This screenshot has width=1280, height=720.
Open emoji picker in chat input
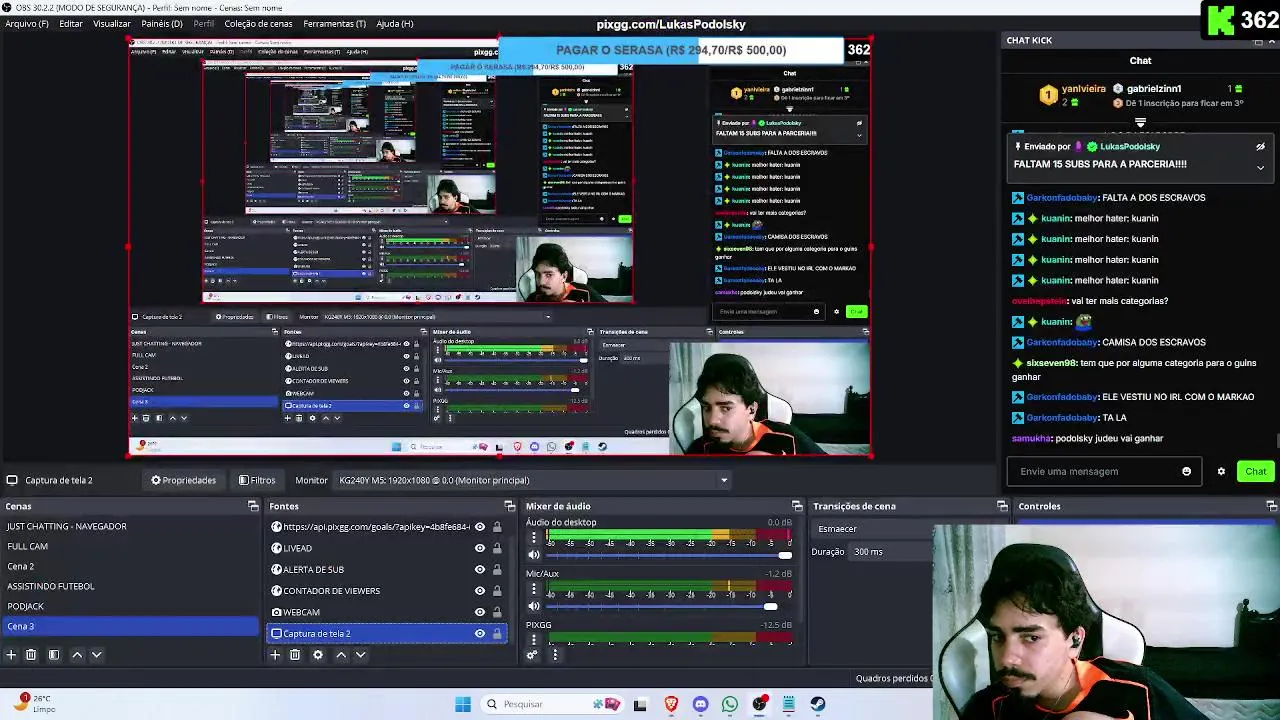(1186, 472)
